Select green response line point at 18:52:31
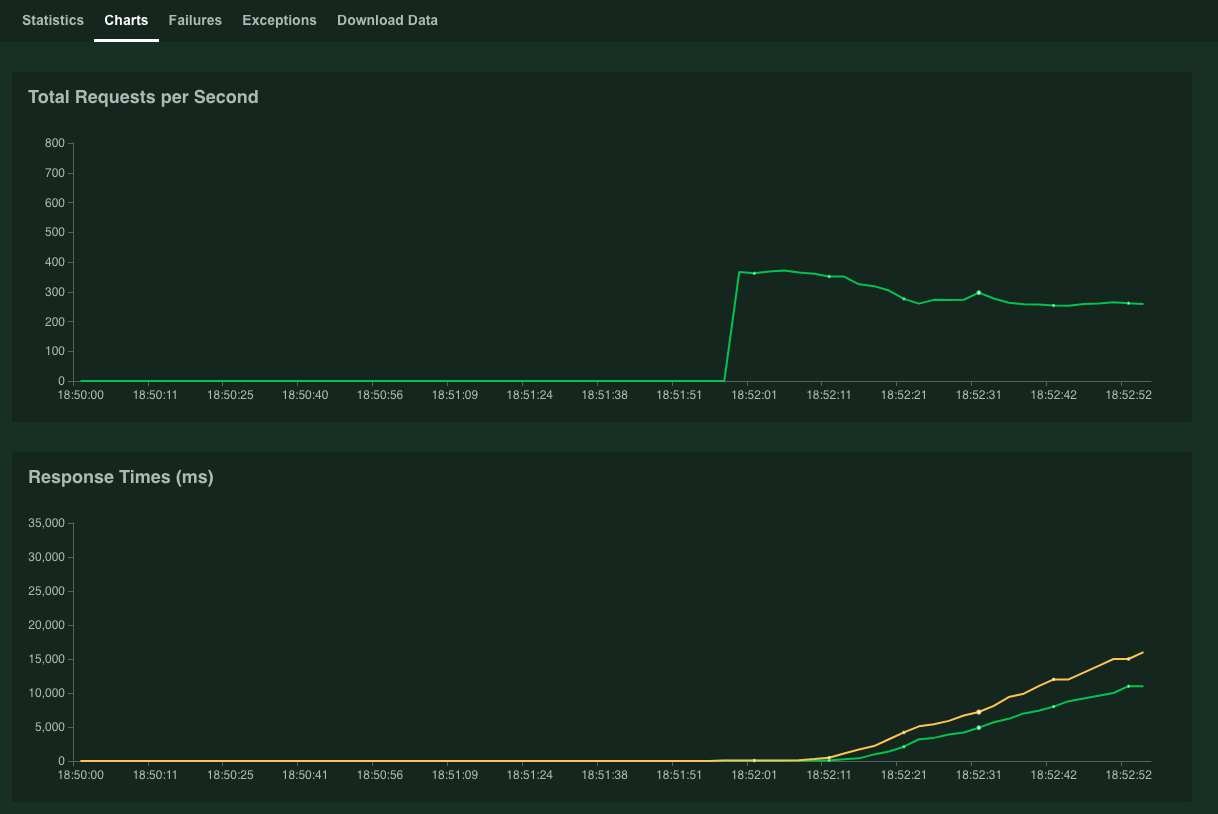 [x=978, y=727]
